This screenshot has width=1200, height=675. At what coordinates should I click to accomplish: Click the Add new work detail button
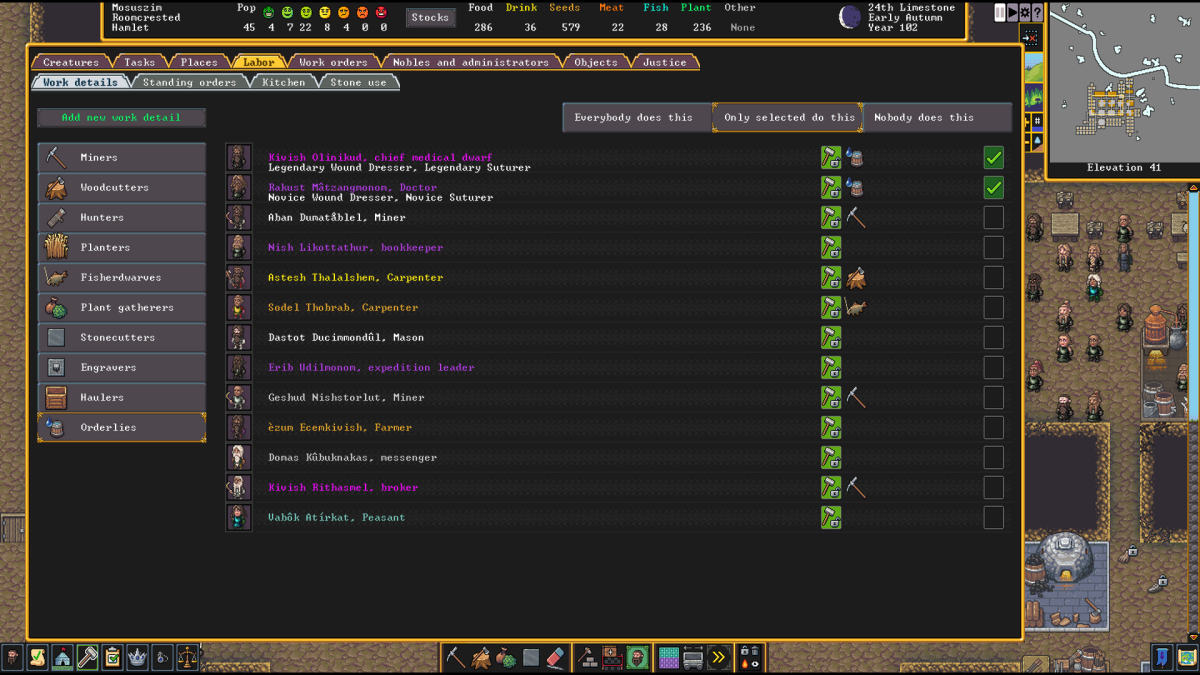click(x=121, y=117)
